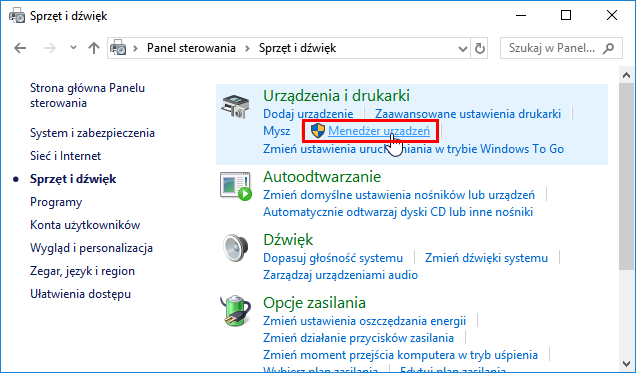This screenshot has height=373, width=636.
Task: Click Automatycznie odtwarzaj dyski CD link
Action: (x=398, y=212)
